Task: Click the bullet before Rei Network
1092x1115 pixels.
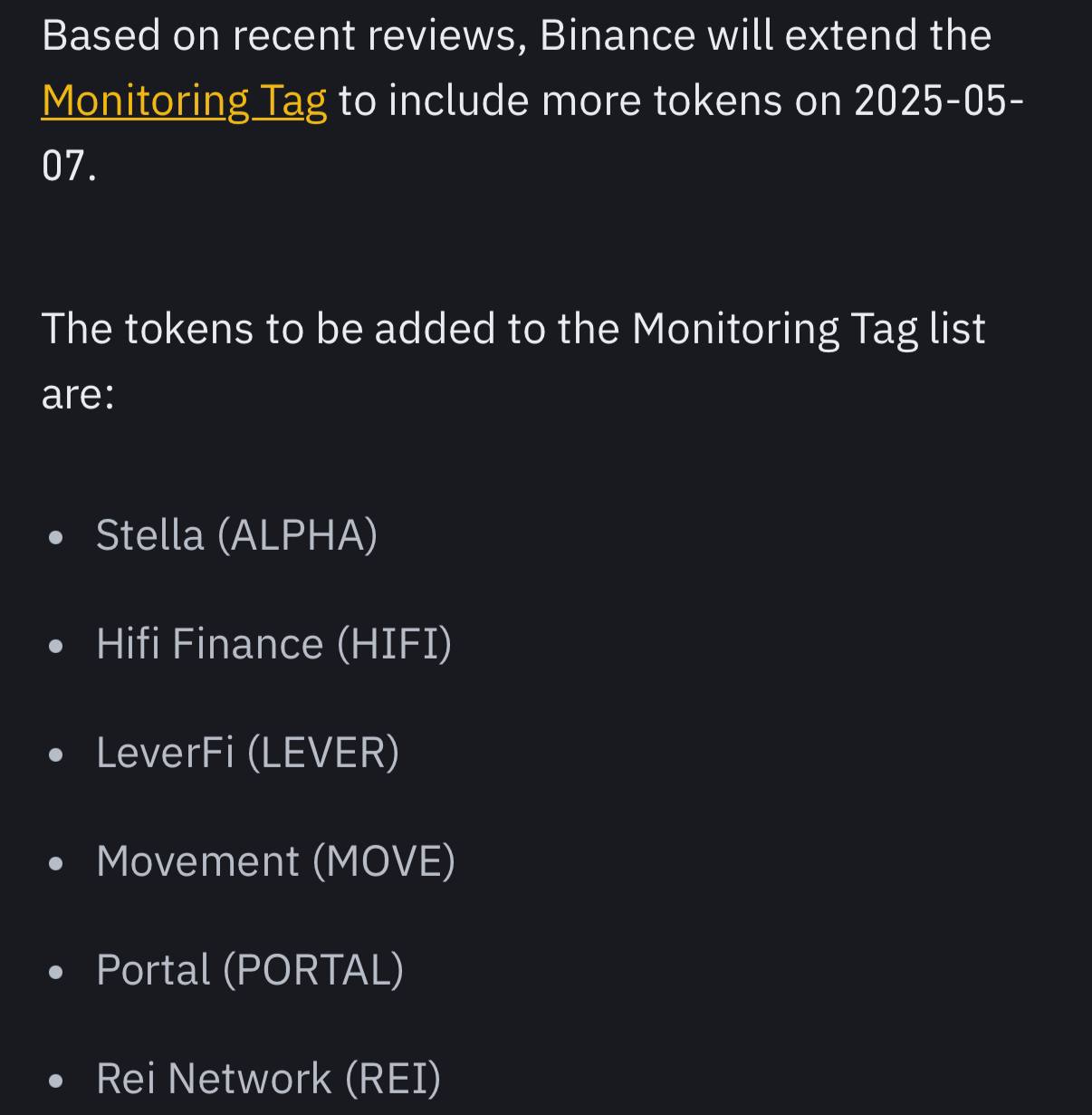Action: pos(56,1081)
